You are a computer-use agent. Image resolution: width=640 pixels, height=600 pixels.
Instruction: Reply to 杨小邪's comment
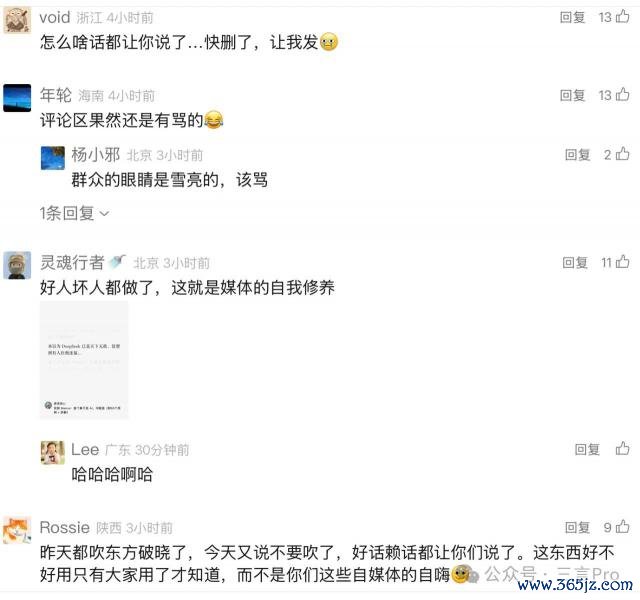tap(578, 155)
